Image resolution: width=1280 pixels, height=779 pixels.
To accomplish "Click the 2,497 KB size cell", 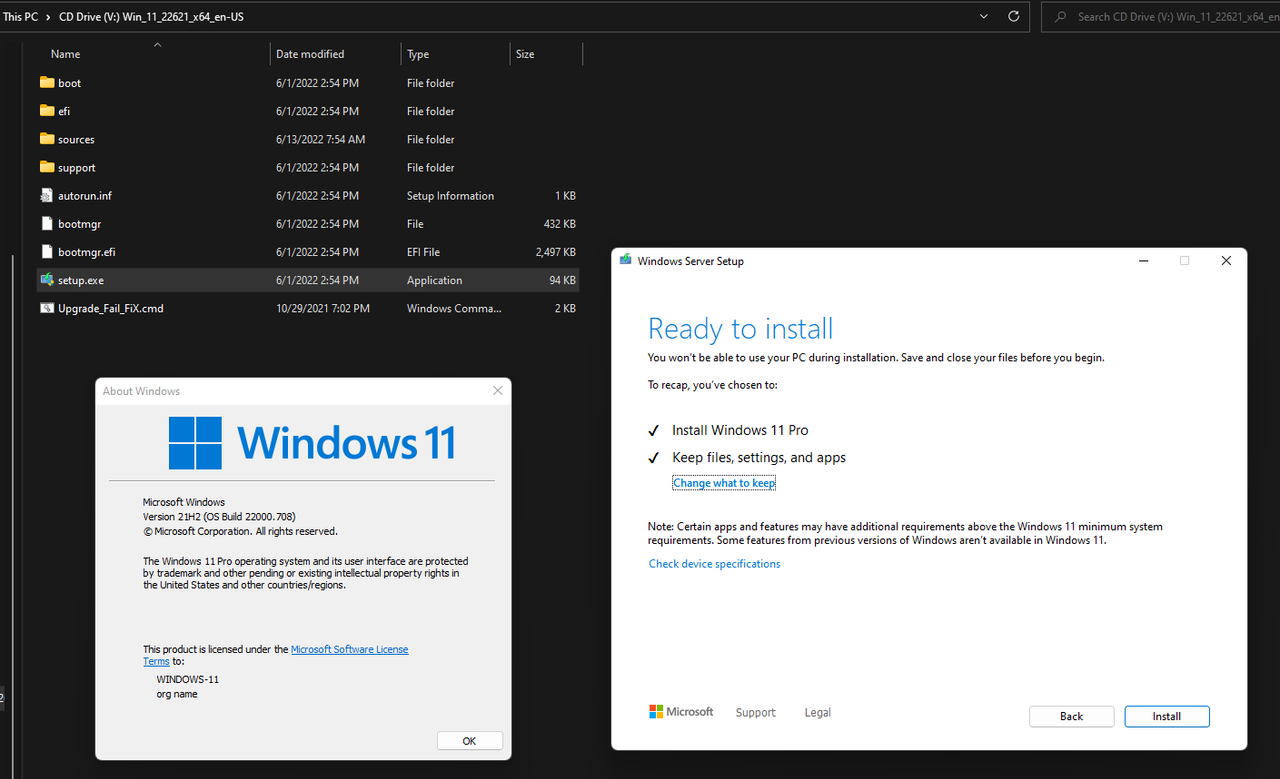I will (x=556, y=252).
